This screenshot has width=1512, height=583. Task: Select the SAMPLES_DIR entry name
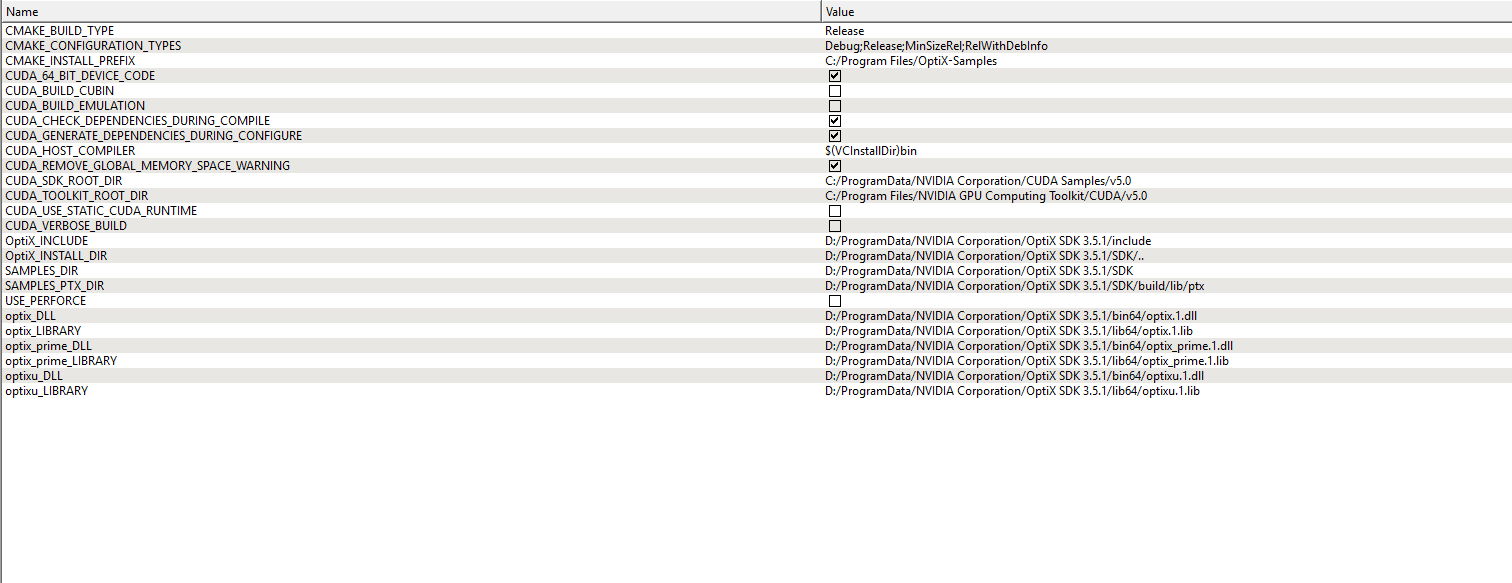click(x=42, y=271)
